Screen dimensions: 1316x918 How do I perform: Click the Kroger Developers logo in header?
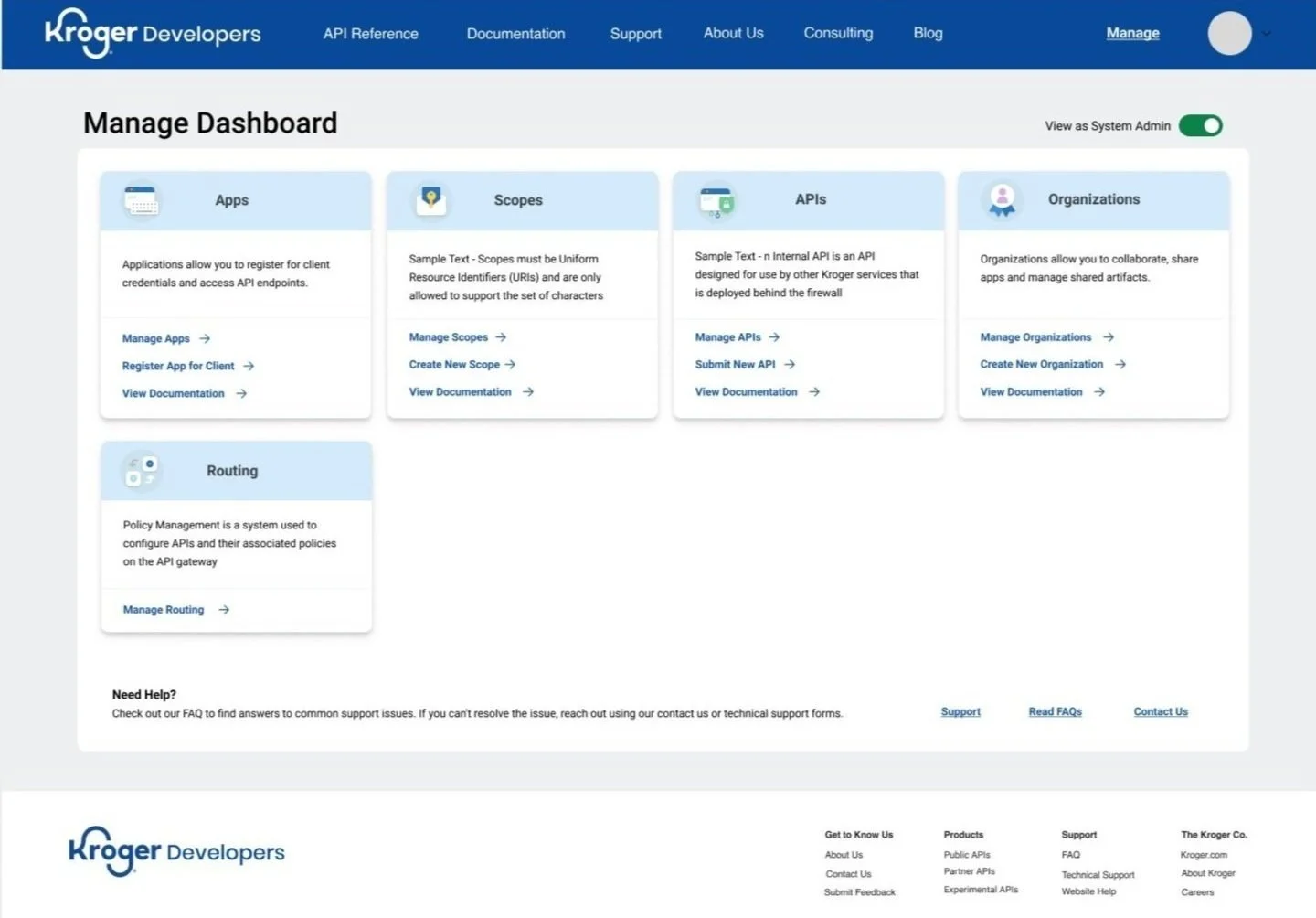pyautogui.click(x=153, y=34)
